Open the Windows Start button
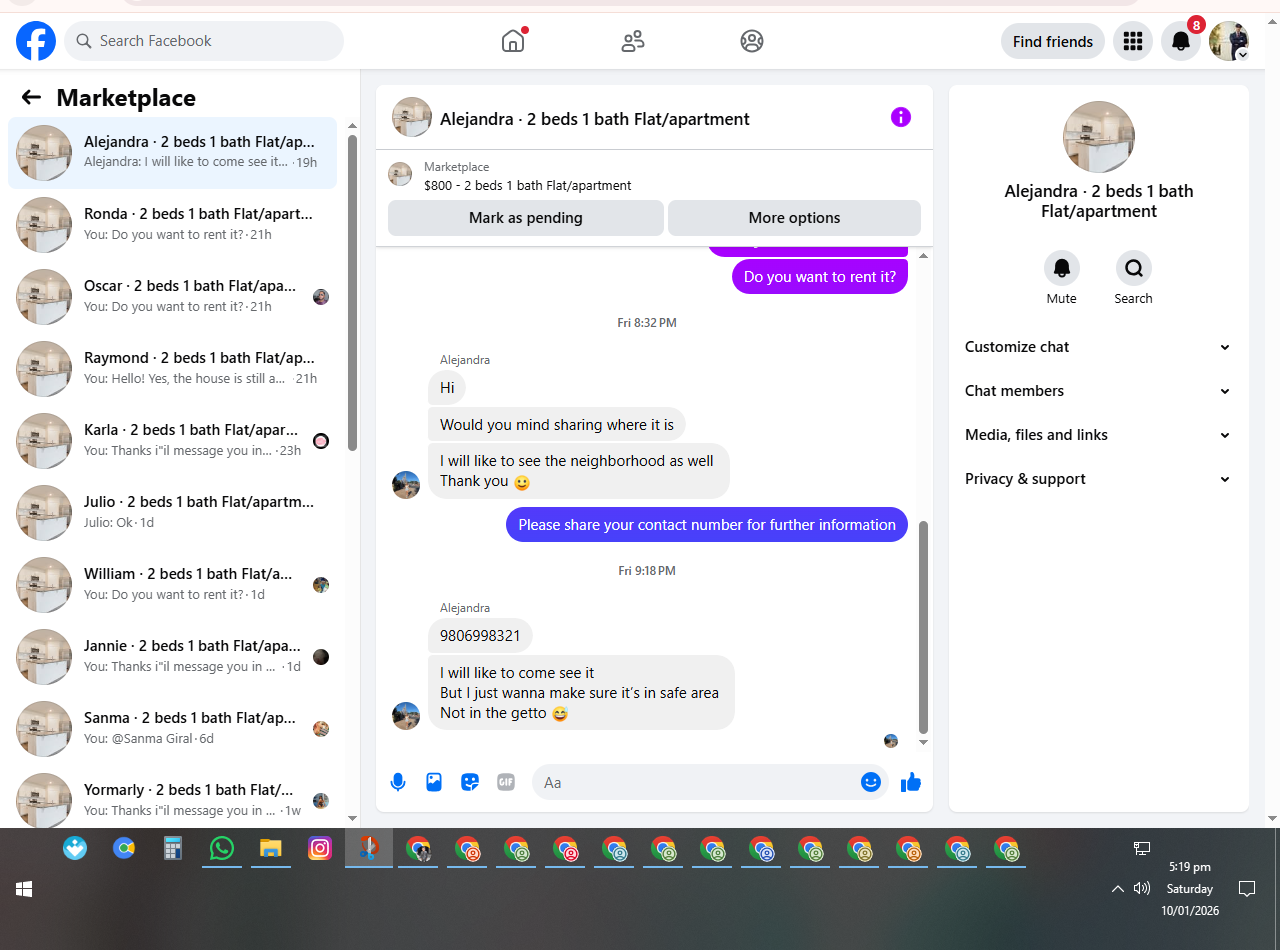The width and height of the screenshot is (1280, 950). (24, 889)
